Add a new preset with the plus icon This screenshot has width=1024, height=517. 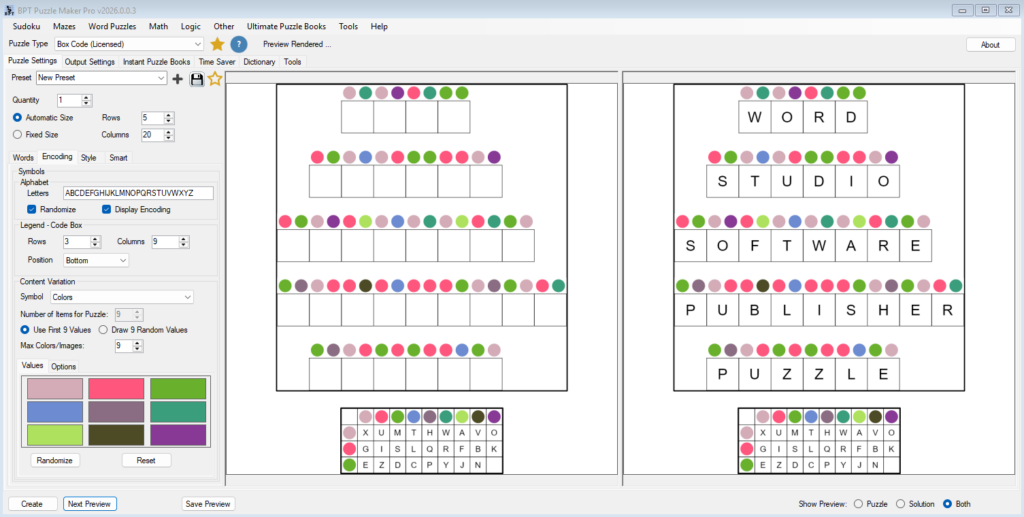tap(178, 78)
